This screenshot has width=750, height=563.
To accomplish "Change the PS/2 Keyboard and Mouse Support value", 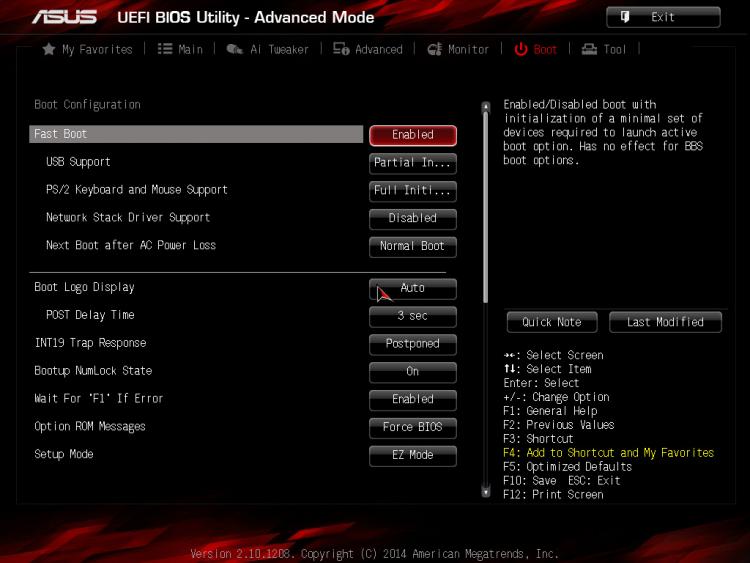I will point(413,191).
